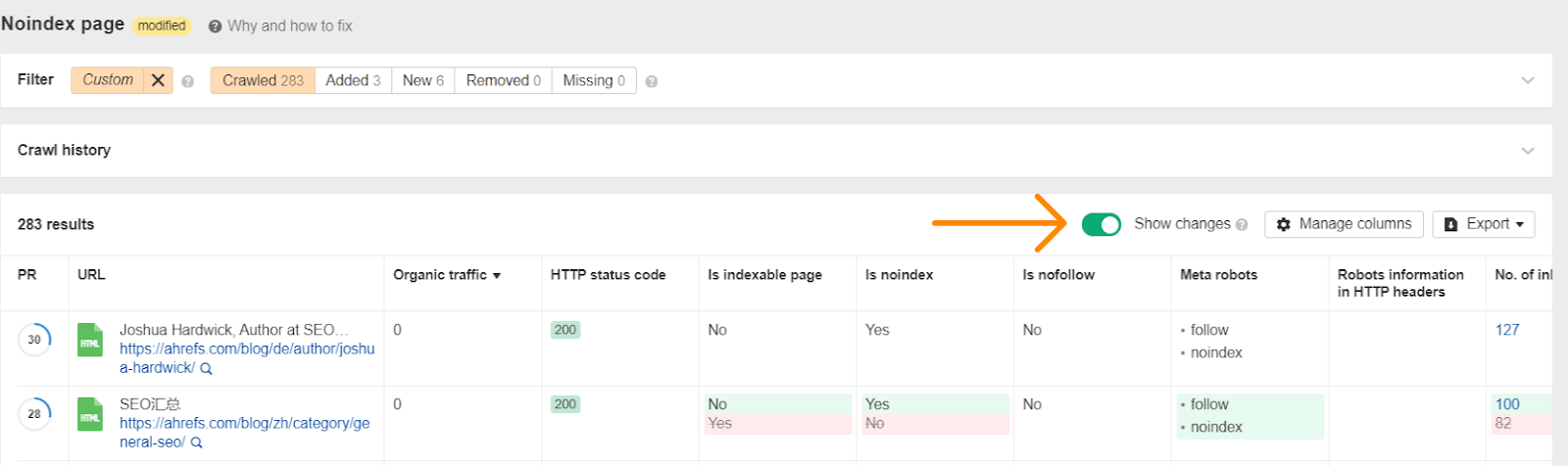The height and width of the screenshot is (466, 1568).
Task: Click the help icon after the Missing tab
Action: click(x=652, y=82)
